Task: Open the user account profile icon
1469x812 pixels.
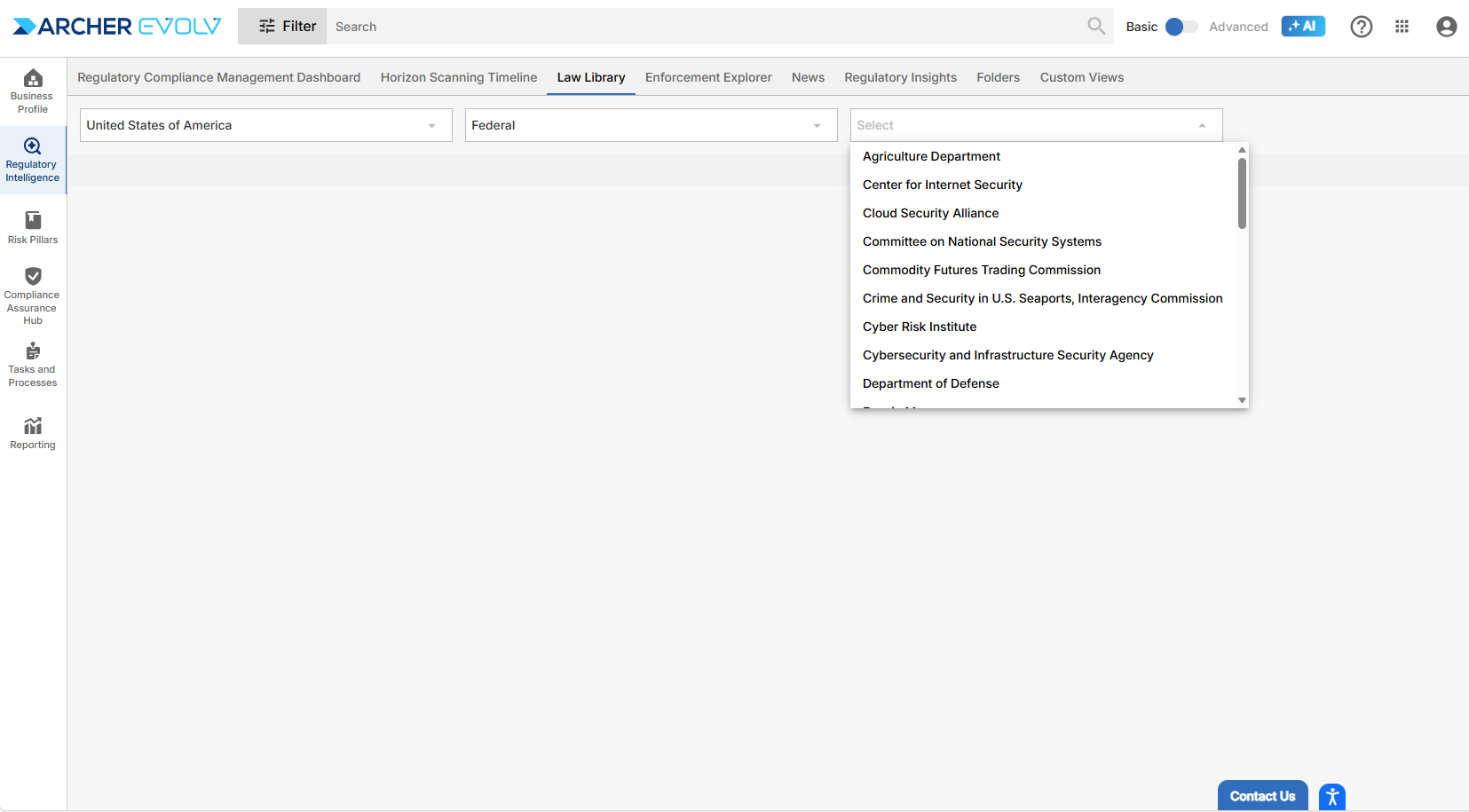Action: pos(1446,27)
